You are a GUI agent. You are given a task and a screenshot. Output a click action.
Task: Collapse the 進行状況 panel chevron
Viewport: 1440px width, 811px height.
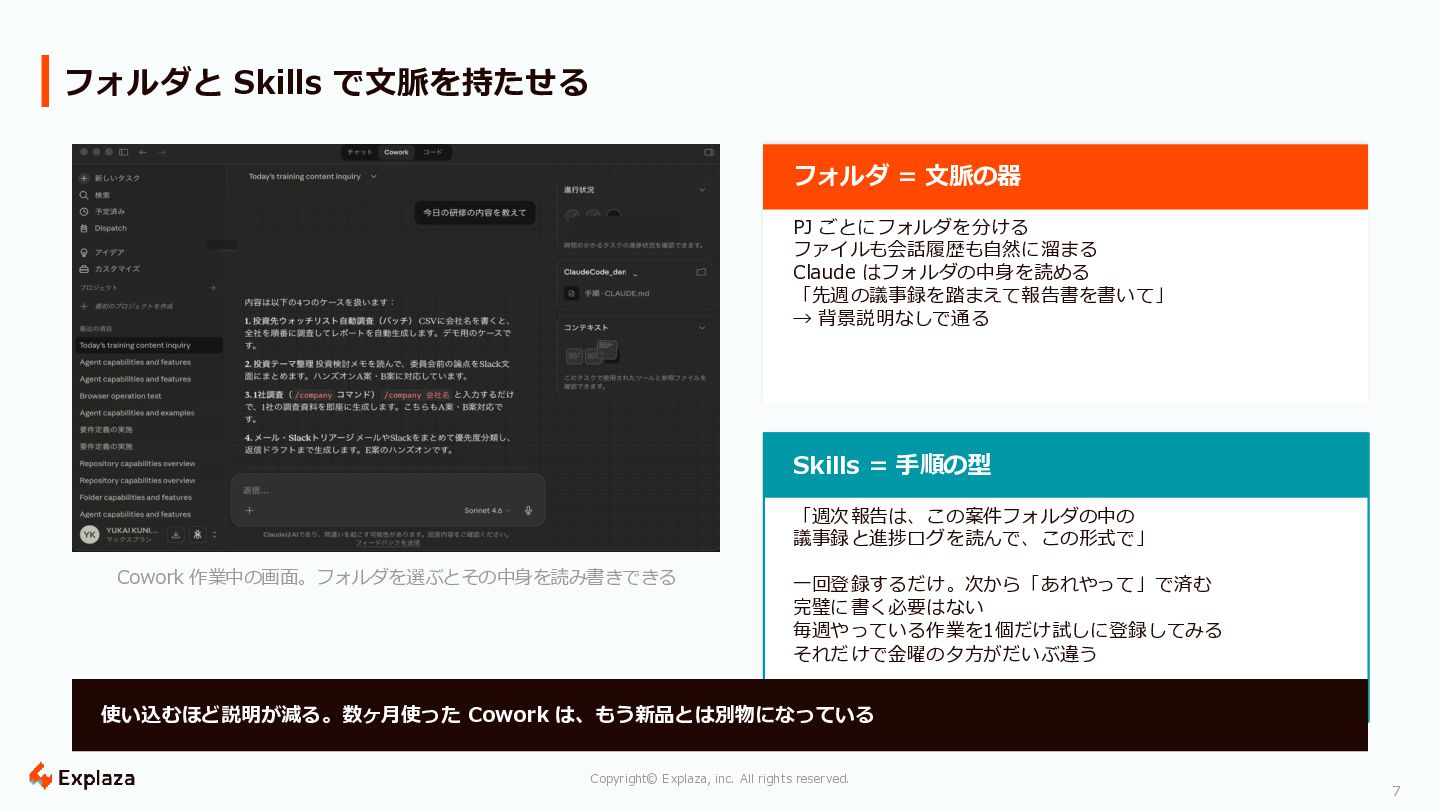(702, 189)
